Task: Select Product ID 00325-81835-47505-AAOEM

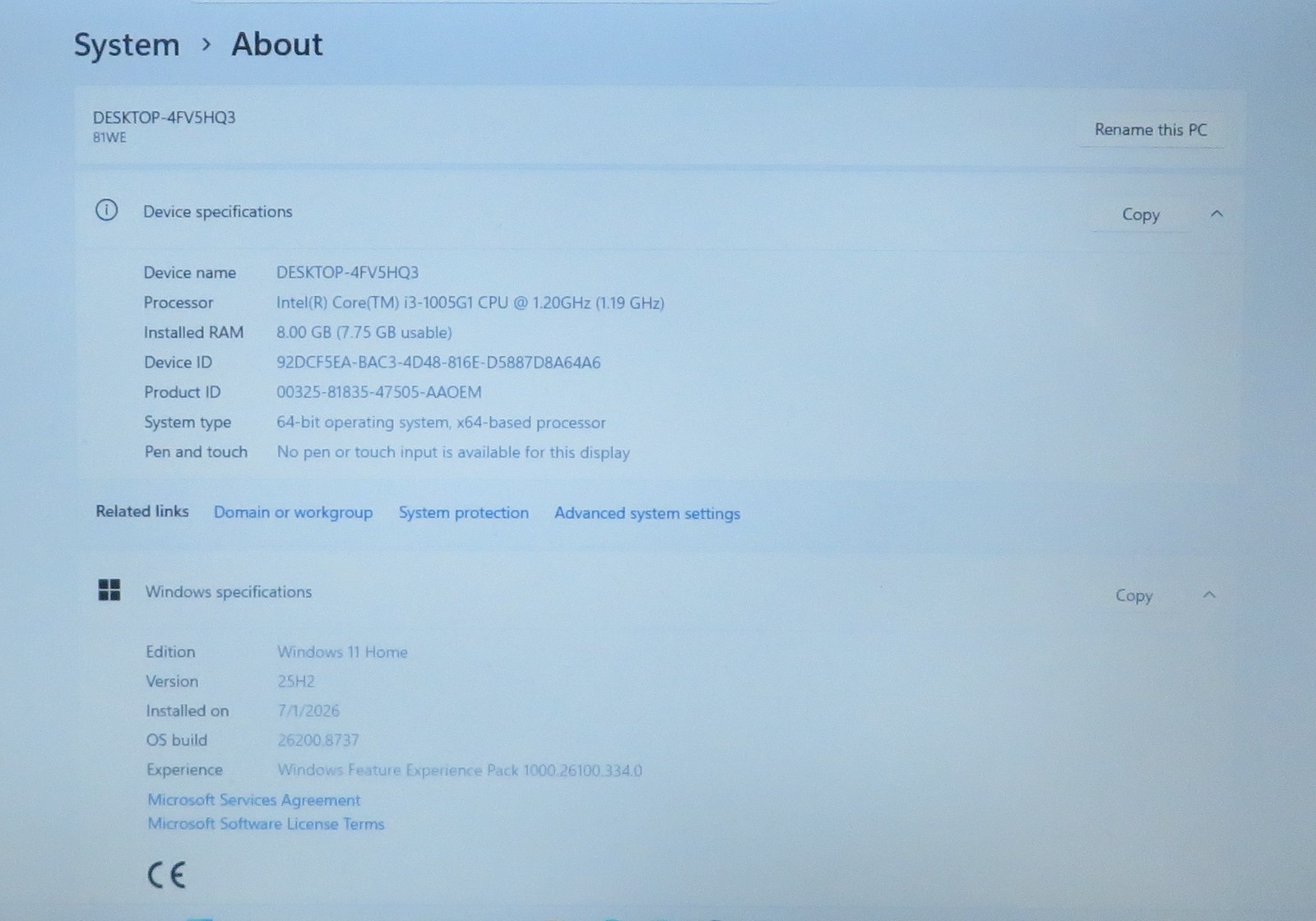Action: [x=379, y=392]
